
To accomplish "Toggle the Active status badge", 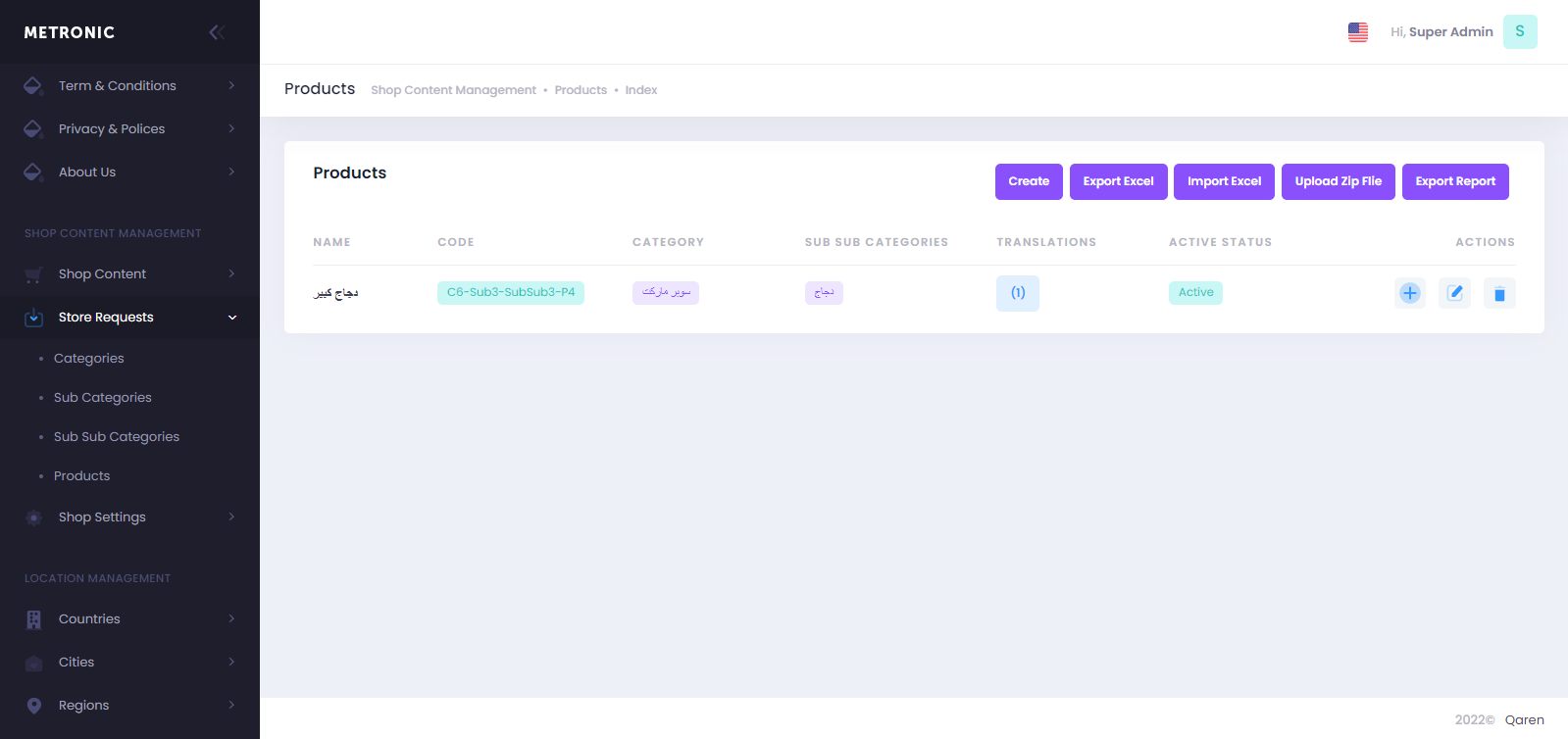I will click(x=1194, y=293).
